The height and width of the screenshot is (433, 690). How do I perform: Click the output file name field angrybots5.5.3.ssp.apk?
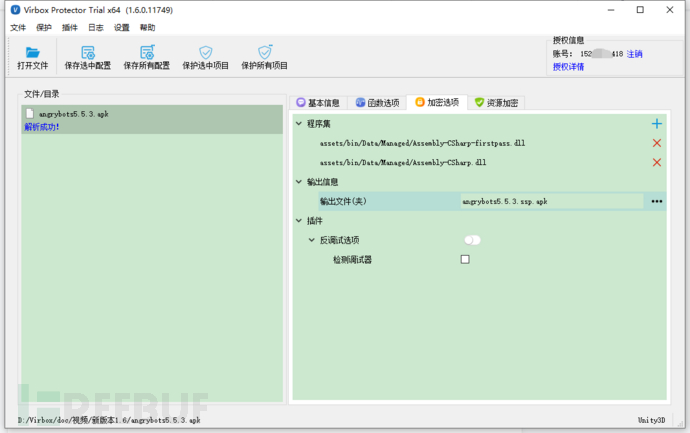coord(551,201)
